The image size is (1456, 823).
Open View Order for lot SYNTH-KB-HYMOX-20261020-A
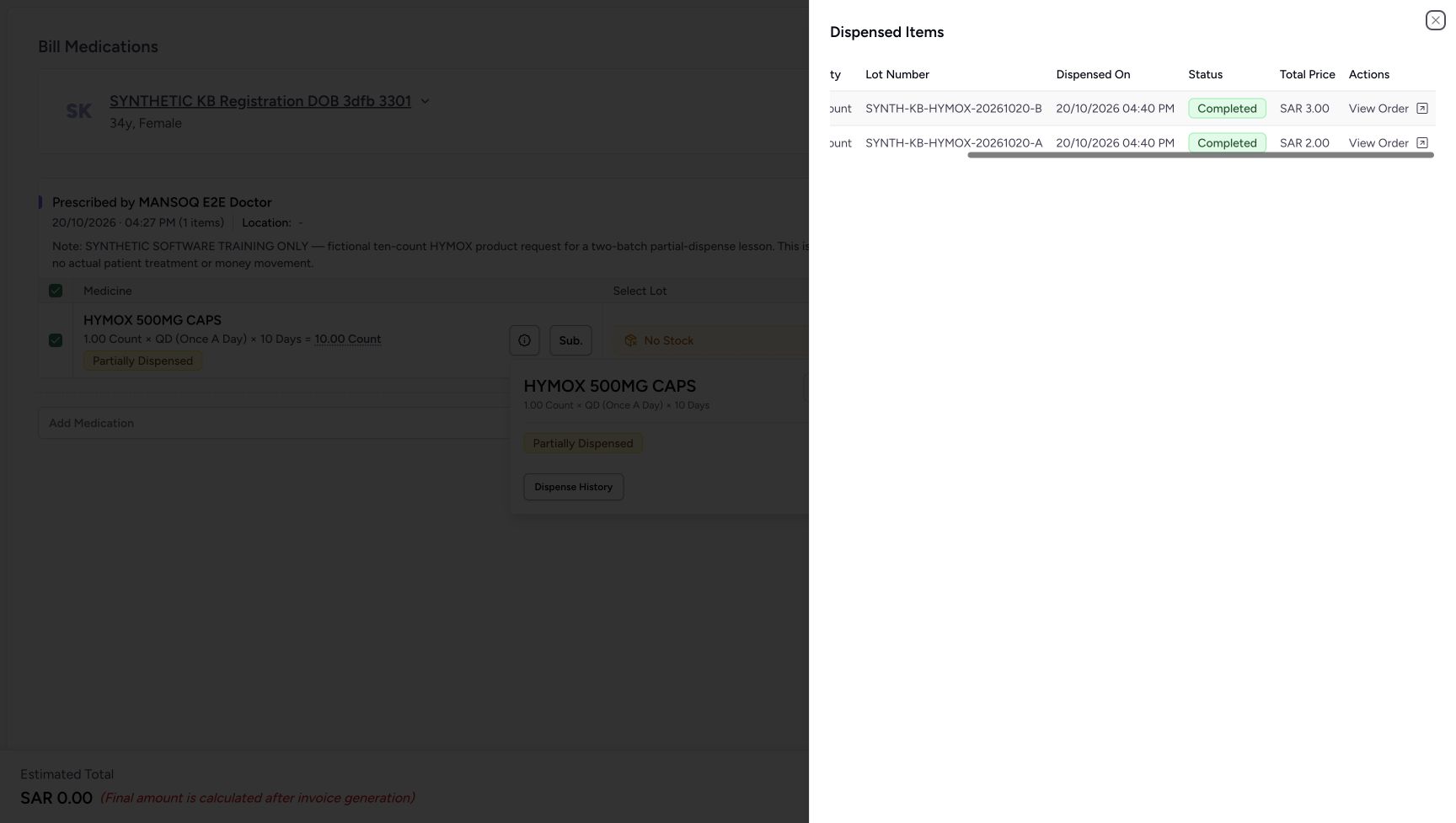(x=1388, y=143)
